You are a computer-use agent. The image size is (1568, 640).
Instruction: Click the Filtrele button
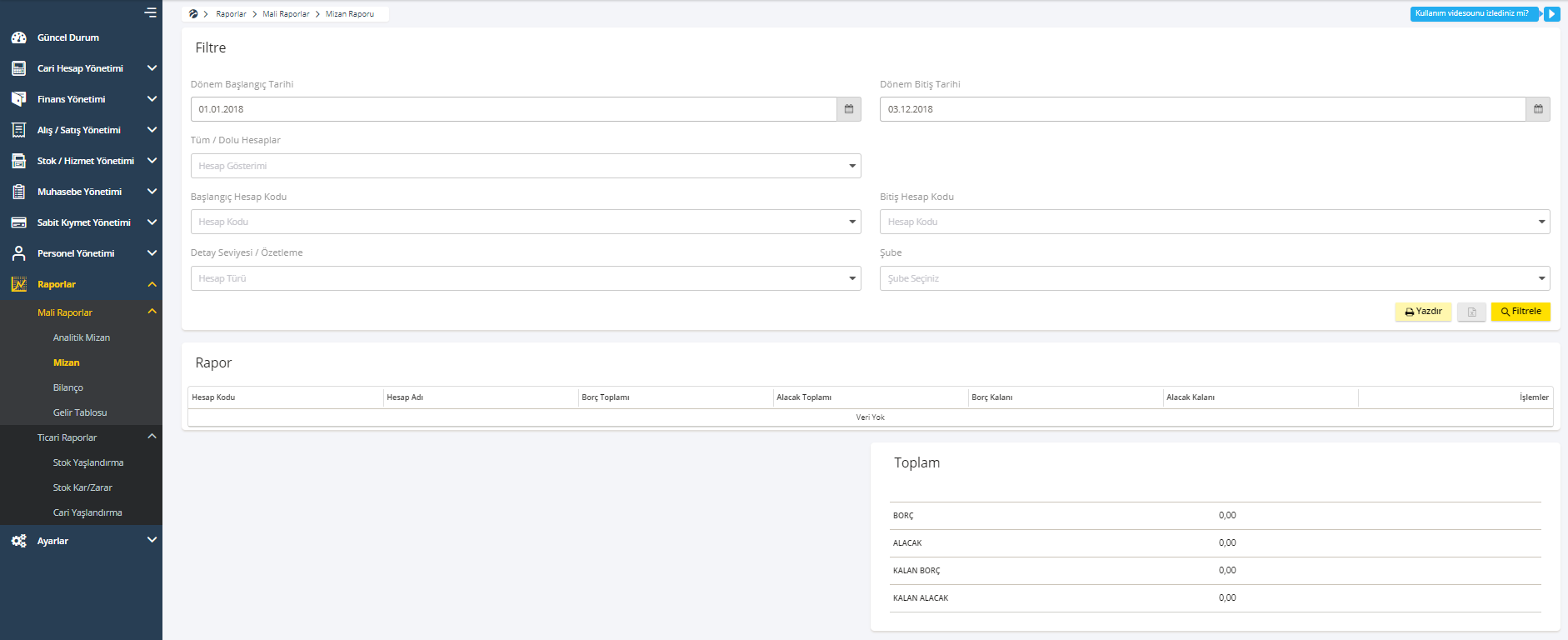point(1521,312)
